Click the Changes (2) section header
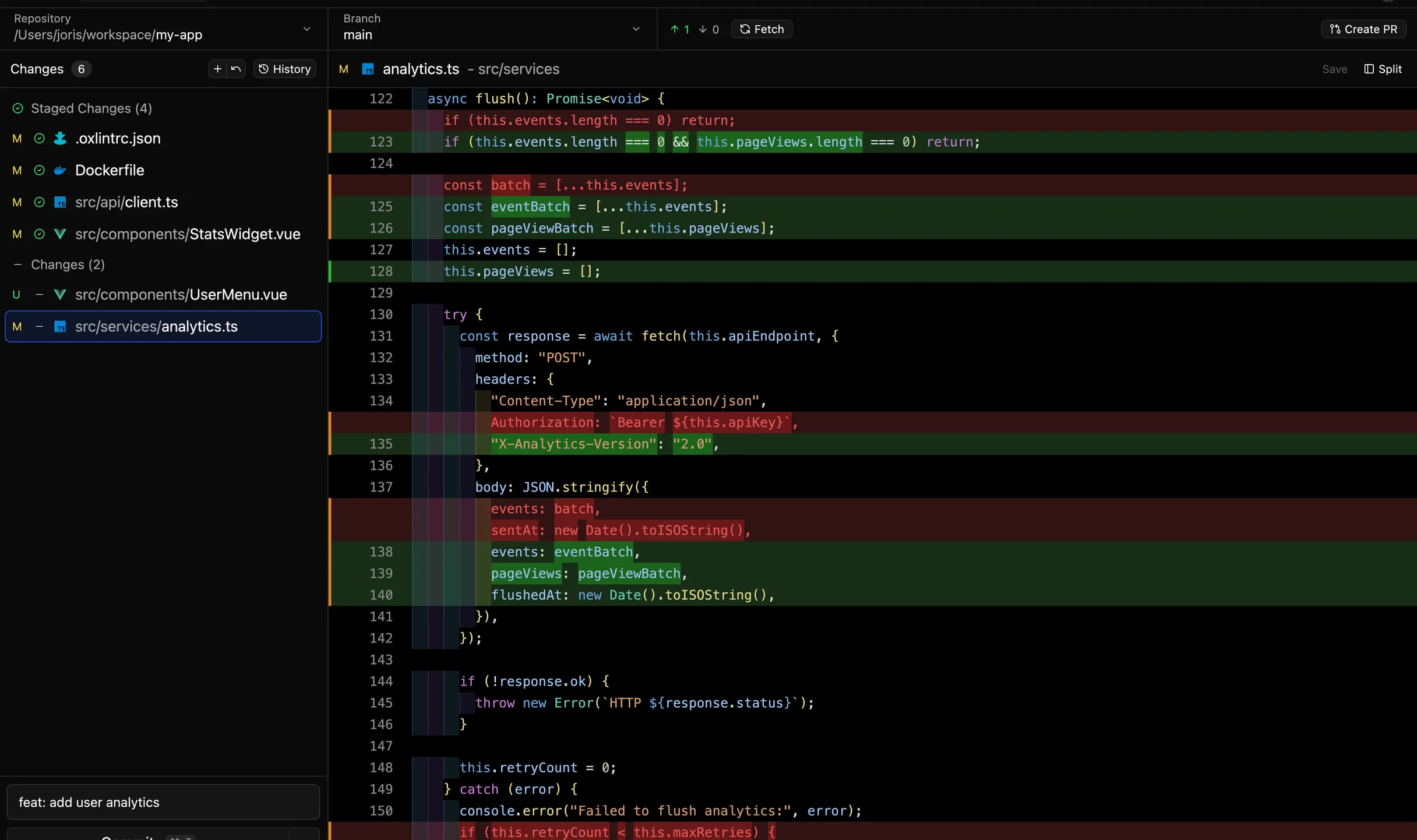This screenshot has height=840, width=1417. coord(68,264)
